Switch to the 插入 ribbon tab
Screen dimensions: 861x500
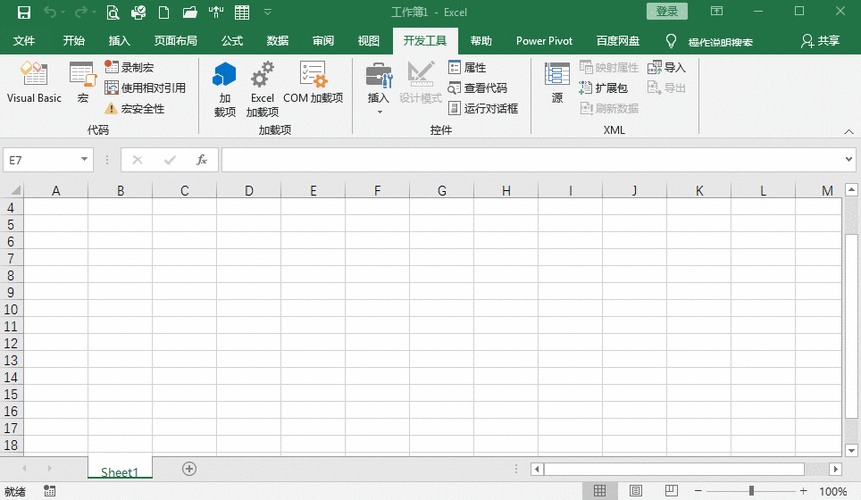(x=119, y=41)
